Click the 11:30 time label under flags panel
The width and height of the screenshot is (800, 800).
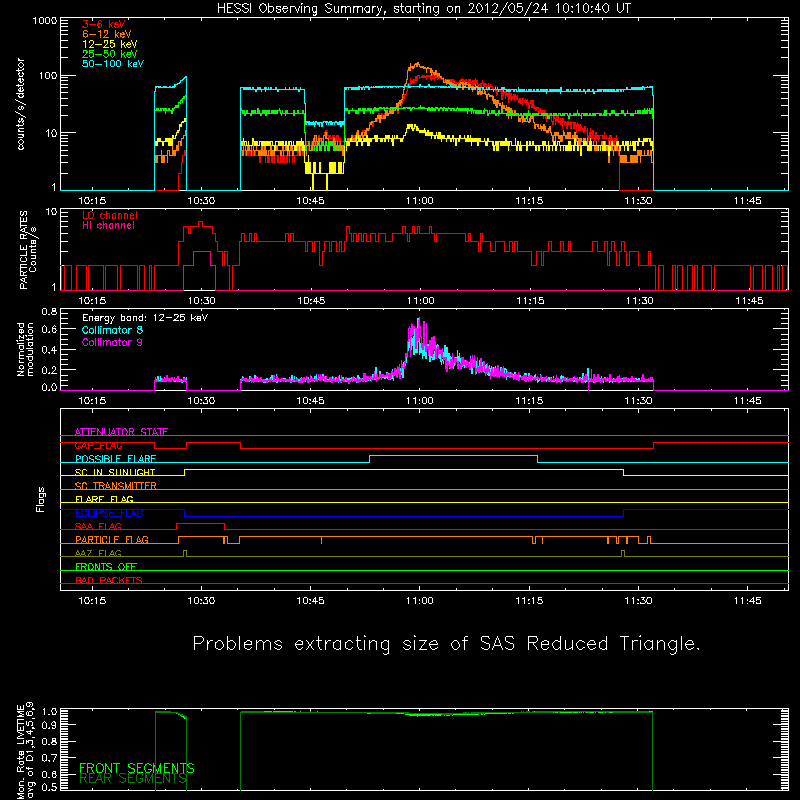click(x=638, y=601)
